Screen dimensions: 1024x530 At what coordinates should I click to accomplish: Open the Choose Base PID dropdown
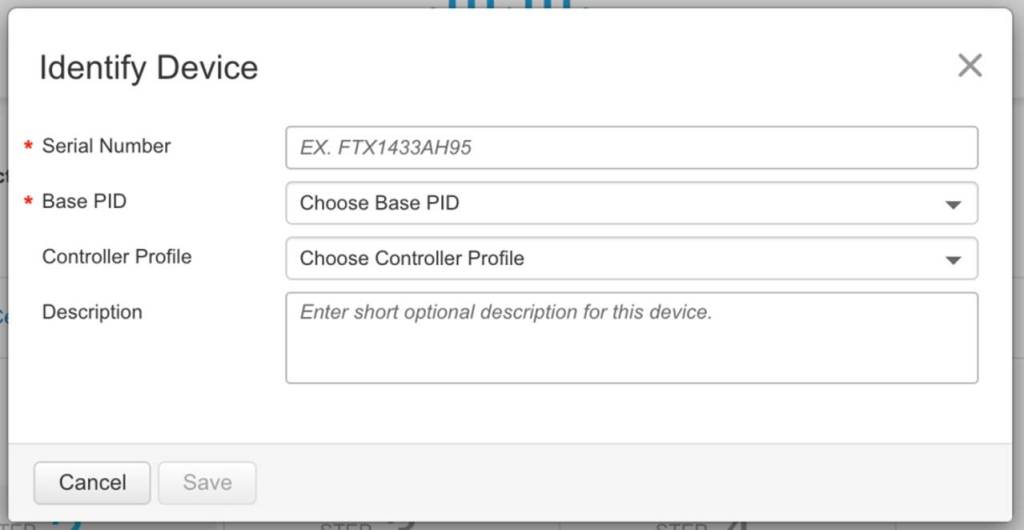620,203
